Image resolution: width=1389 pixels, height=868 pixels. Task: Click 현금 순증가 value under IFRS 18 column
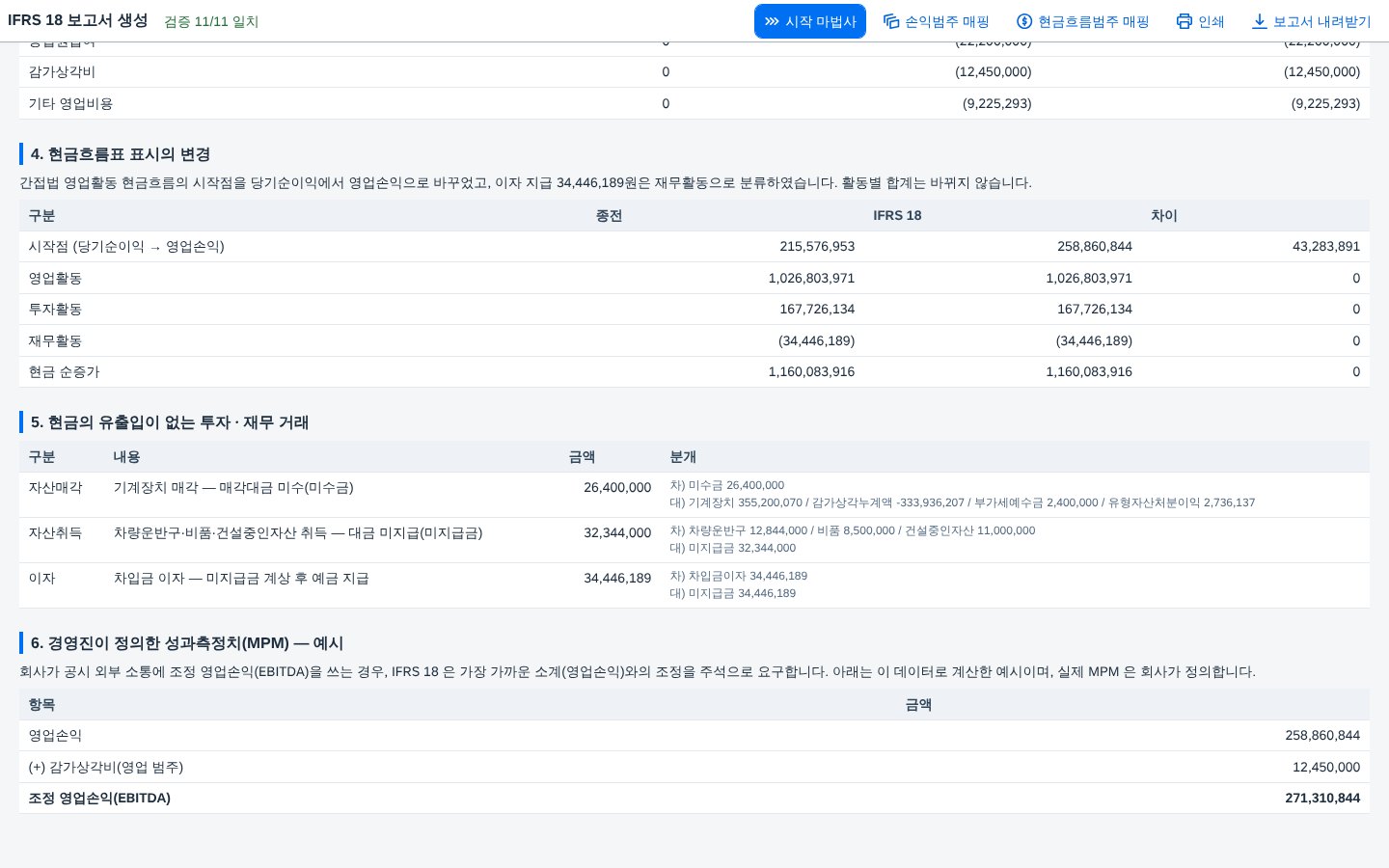[1089, 372]
